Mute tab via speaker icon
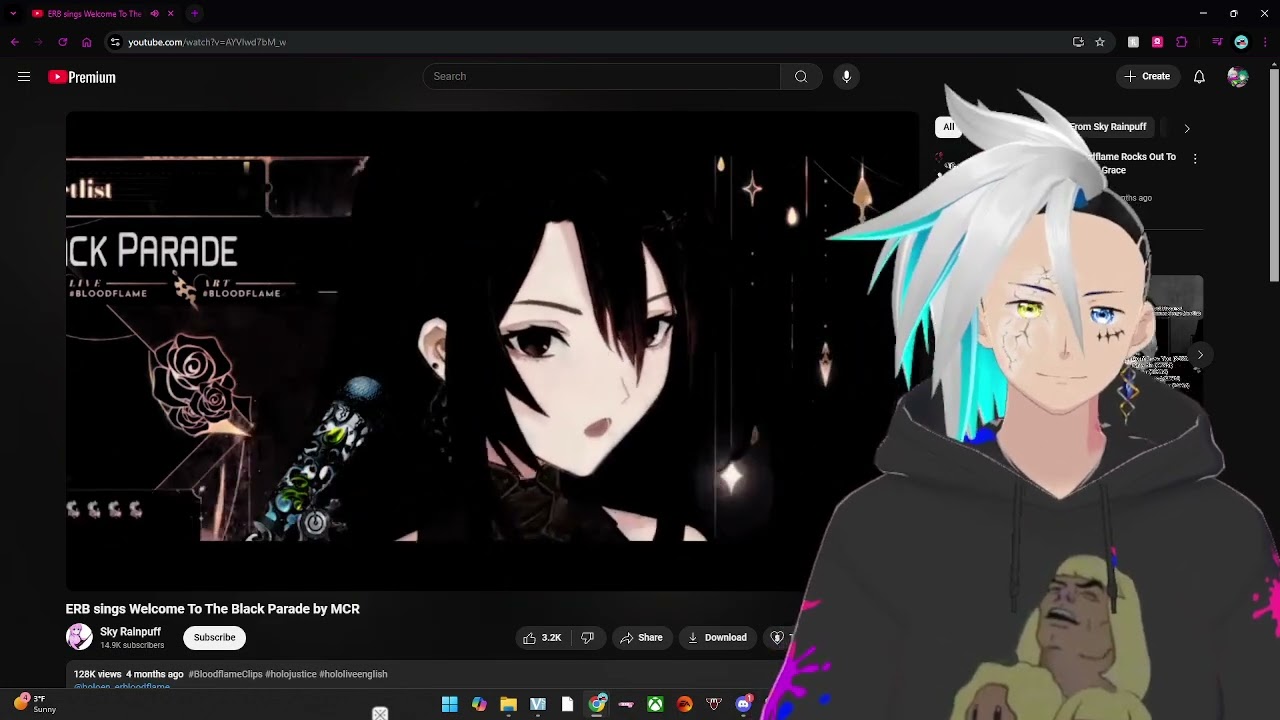1280x720 pixels. [155, 14]
